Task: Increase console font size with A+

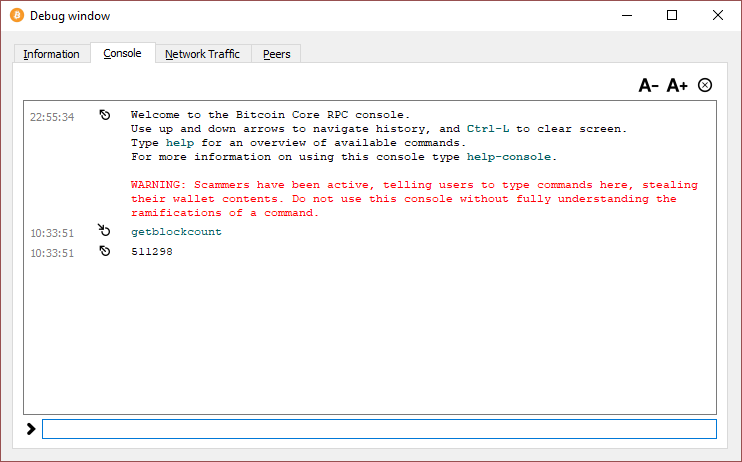Action: coord(677,86)
